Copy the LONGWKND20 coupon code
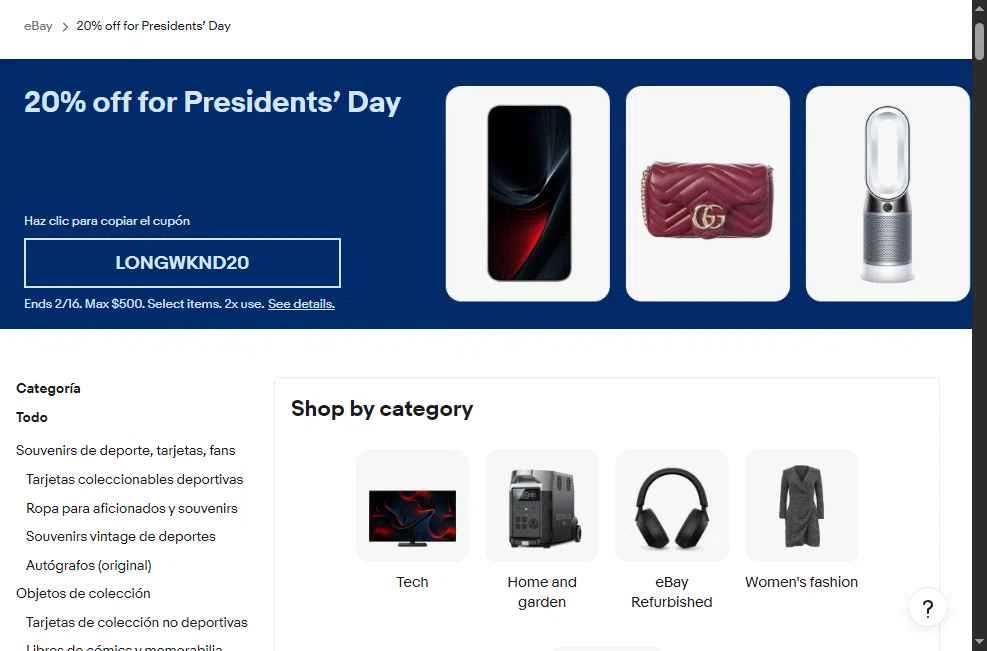This screenshot has width=987, height=651. pyautogui.click(x=182, y=263)
